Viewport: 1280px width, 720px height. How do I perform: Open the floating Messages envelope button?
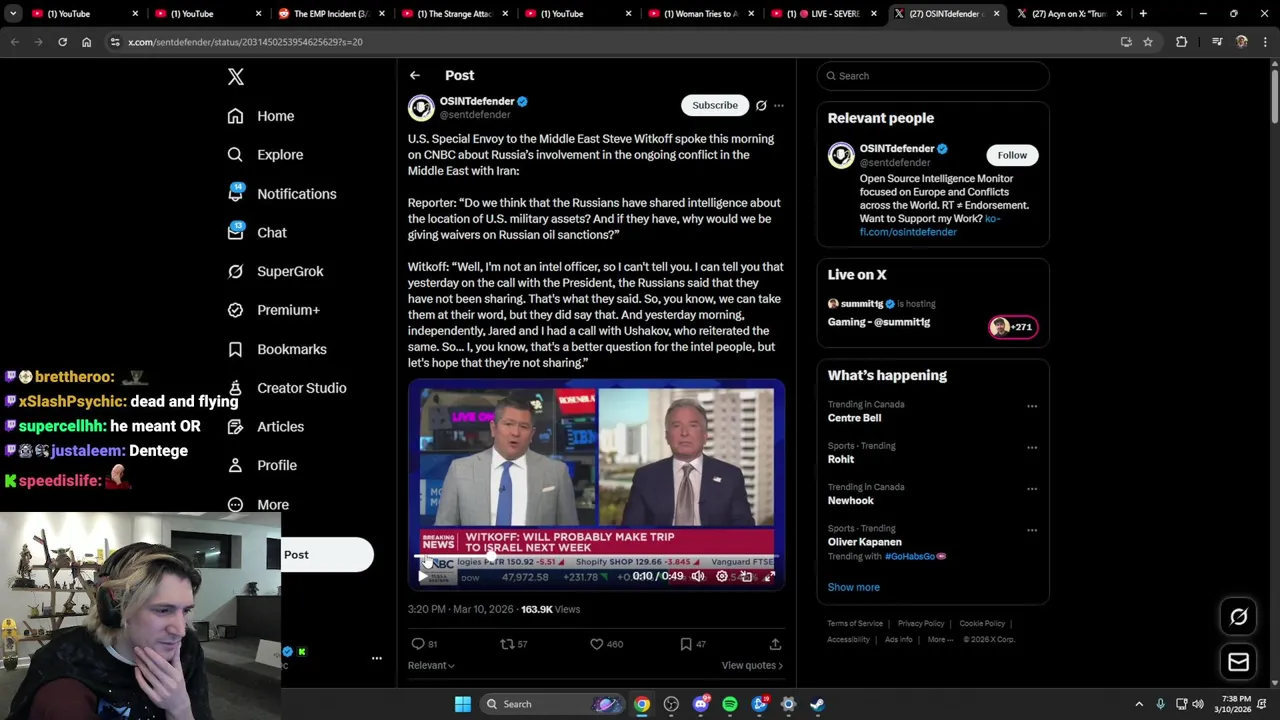coord(1238,662)
